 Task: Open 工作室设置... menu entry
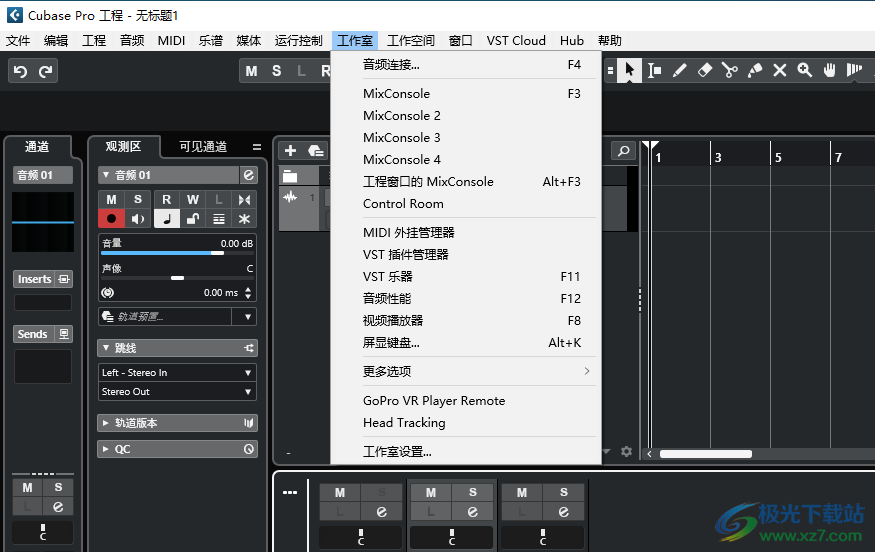[466, 452]
